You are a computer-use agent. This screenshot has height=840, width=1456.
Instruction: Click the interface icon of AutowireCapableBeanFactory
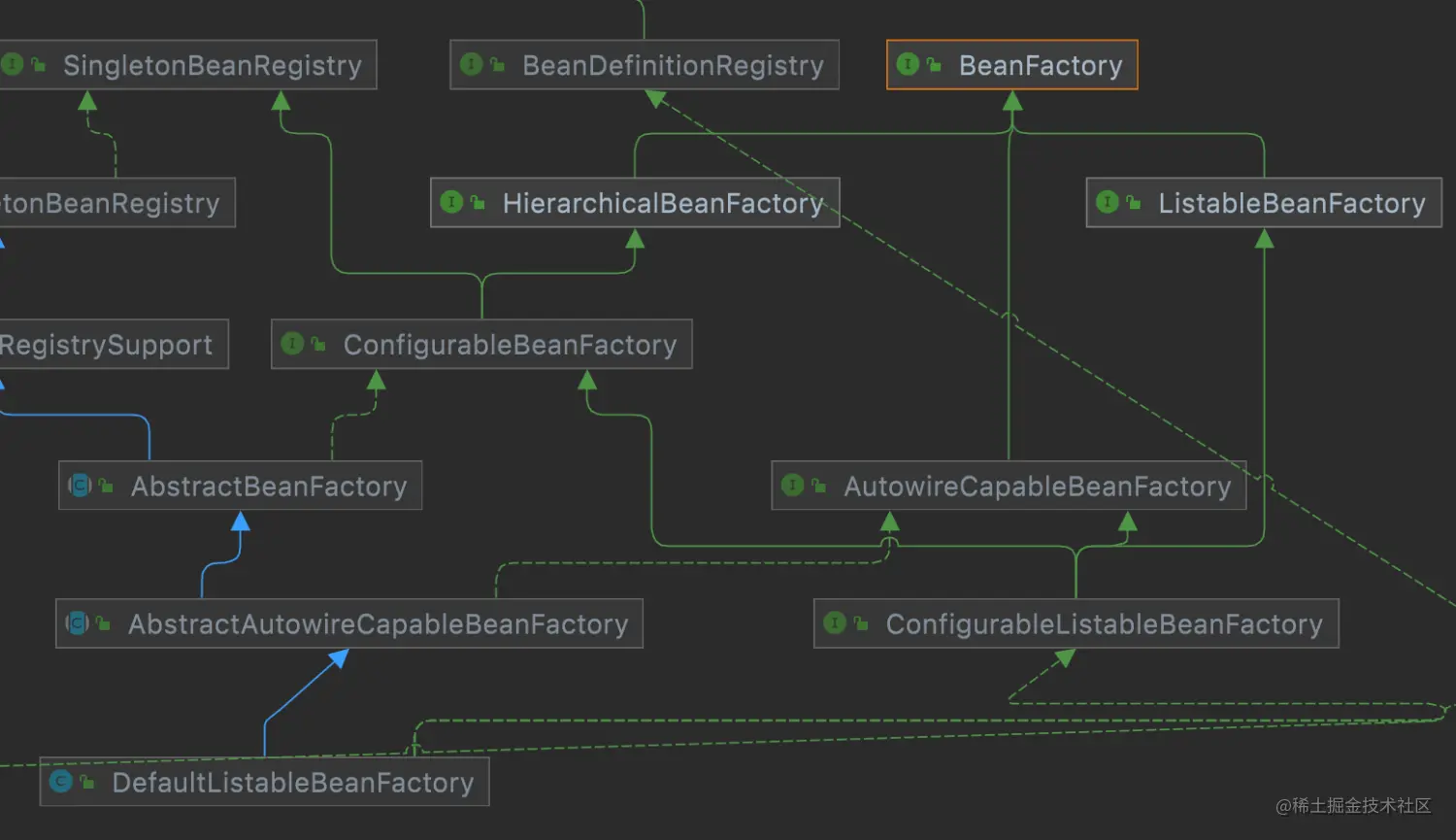[x=793, y=485]
